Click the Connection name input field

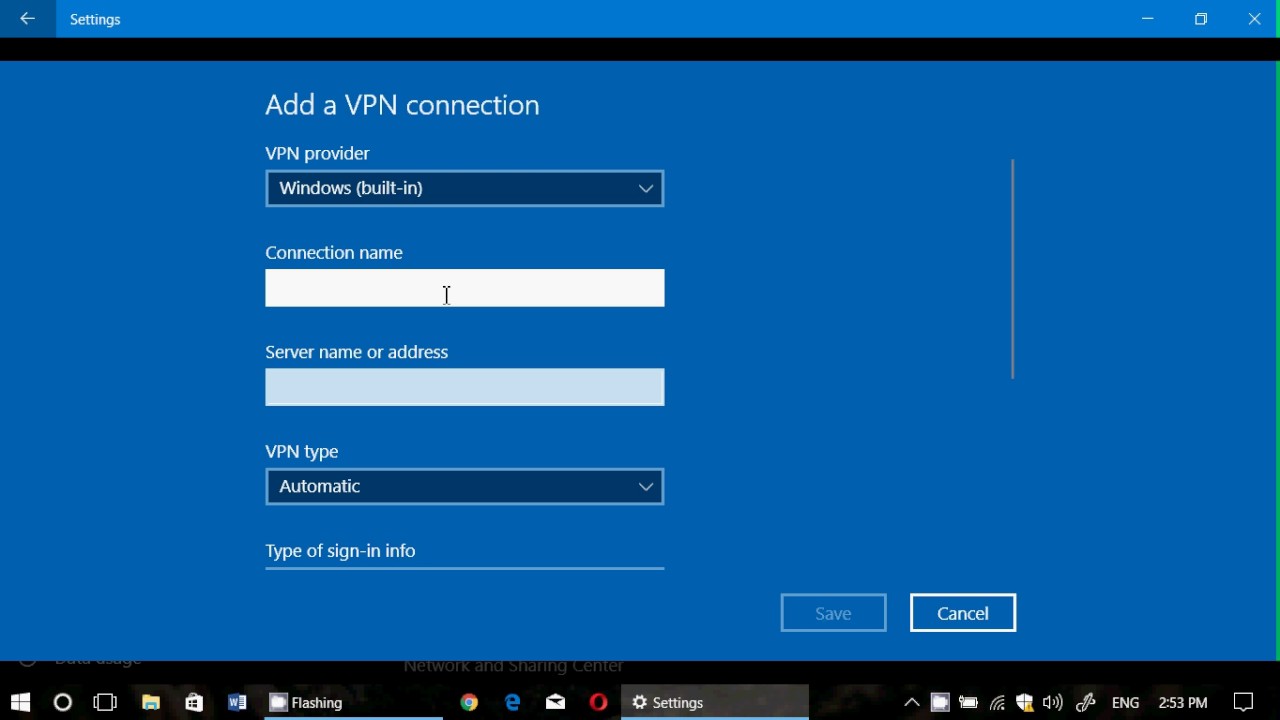pos(465,288)
